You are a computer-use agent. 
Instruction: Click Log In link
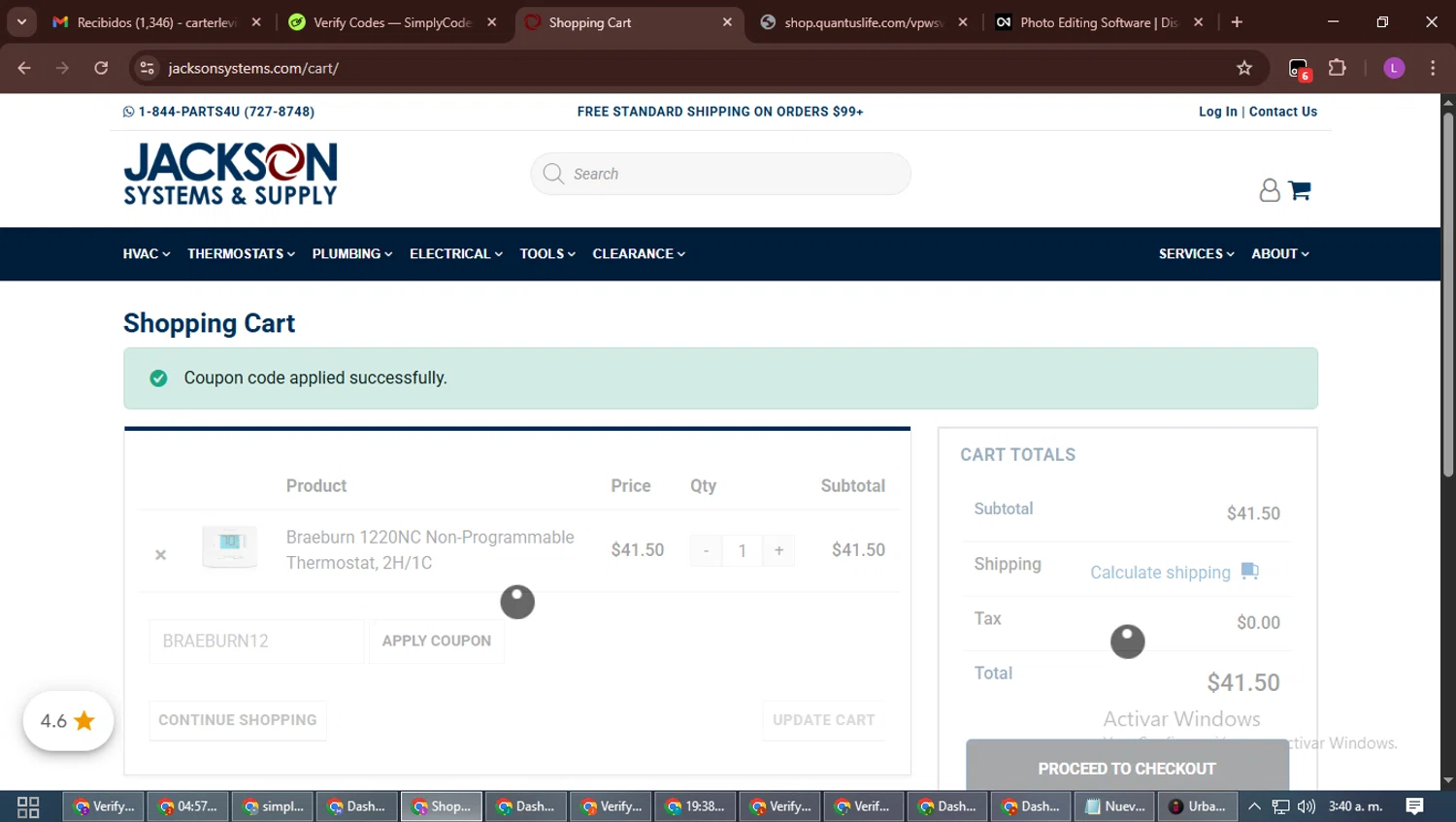click(x=1217, y=112)
